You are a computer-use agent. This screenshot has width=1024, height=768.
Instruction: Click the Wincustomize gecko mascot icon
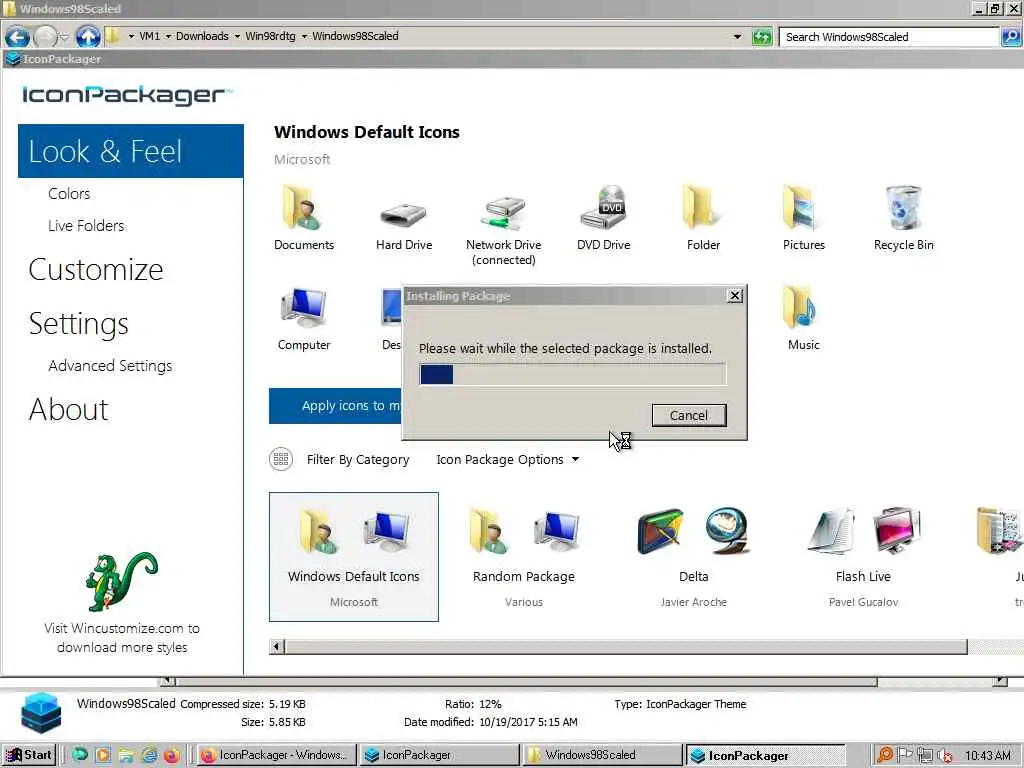click(x=121, y=581)
